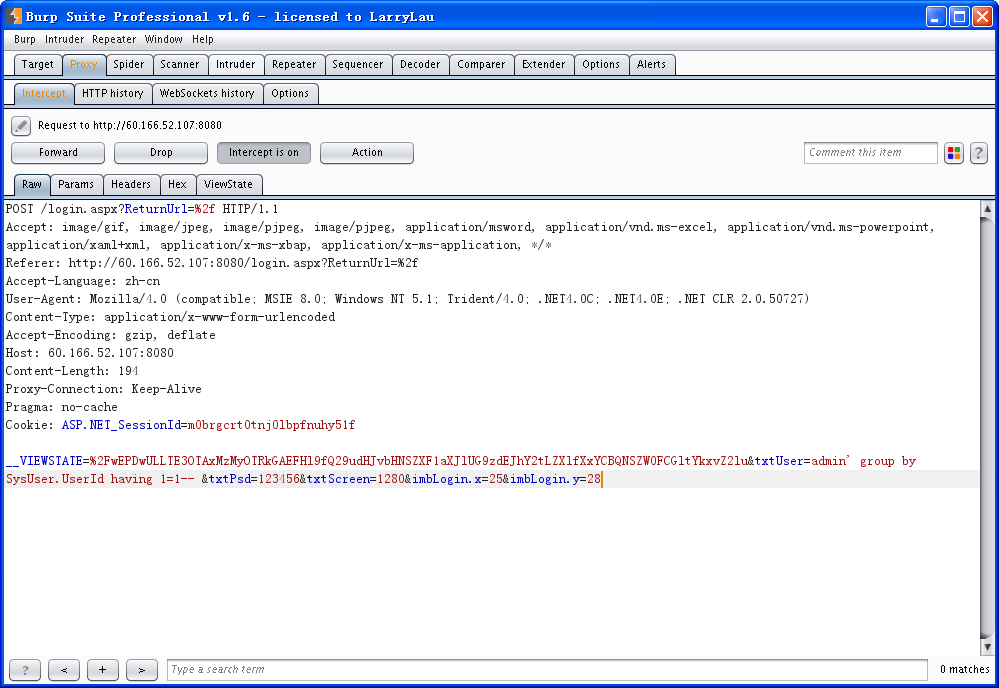This screenshot has width=999, height=688.
Task: Click the plus search options button
Action: pyautogui.click(x=103, y=670)
